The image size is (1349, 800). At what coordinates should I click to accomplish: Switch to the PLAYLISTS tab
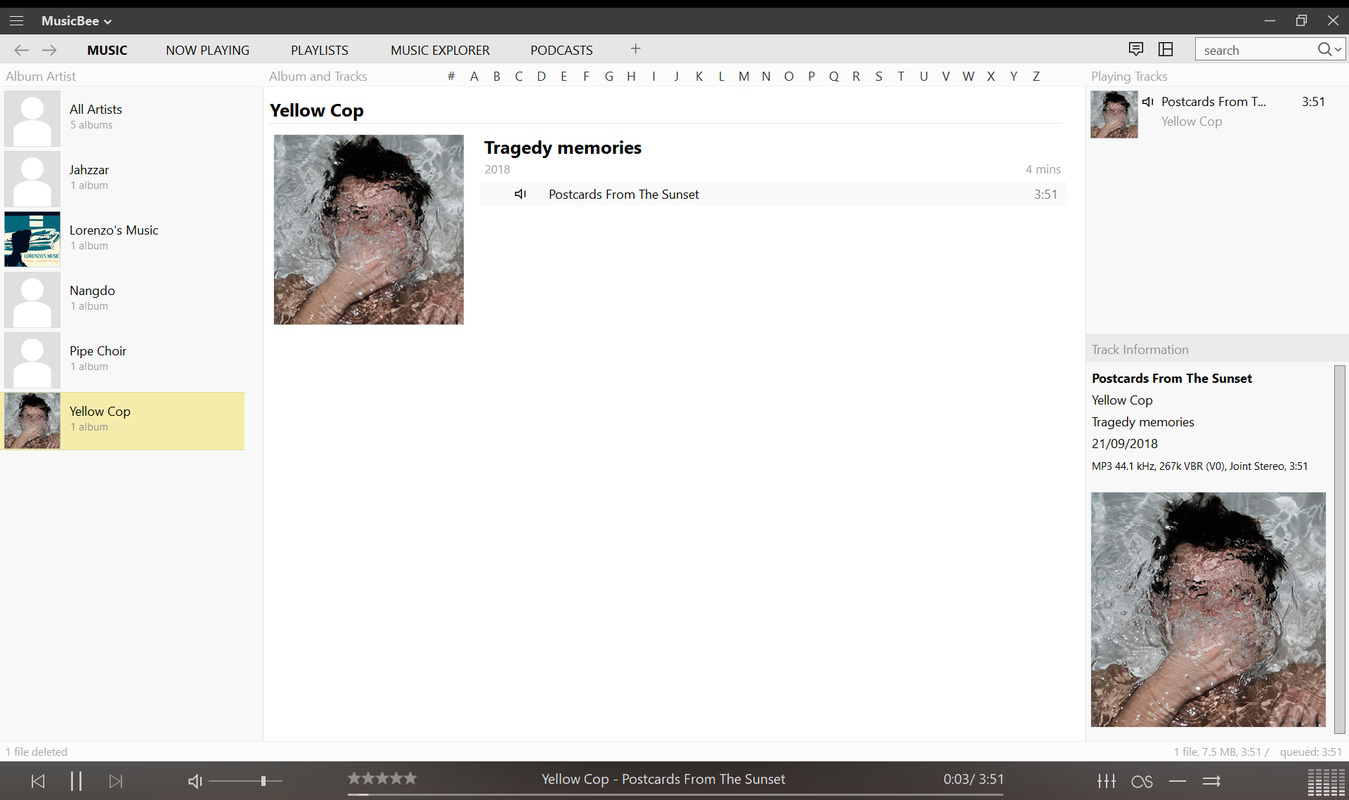click(x=320, y=50)
